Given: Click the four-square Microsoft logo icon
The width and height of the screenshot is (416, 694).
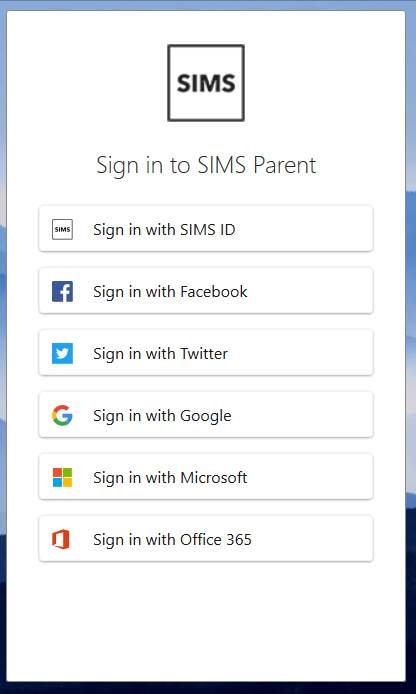Looking at the screenshot, I should (x=62, y=478).
